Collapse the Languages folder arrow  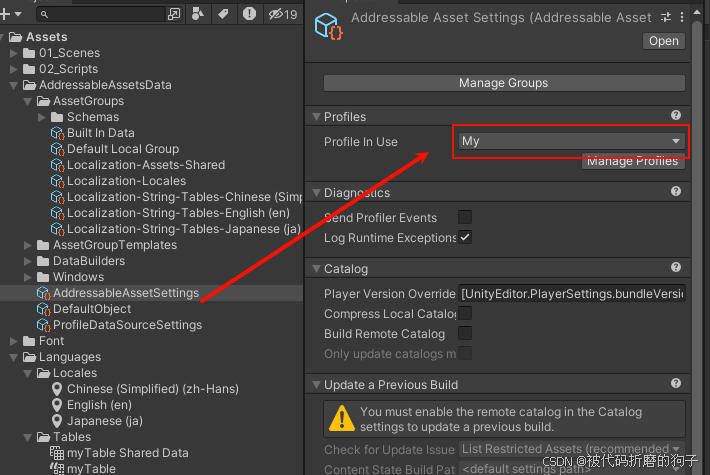[14, 357]
